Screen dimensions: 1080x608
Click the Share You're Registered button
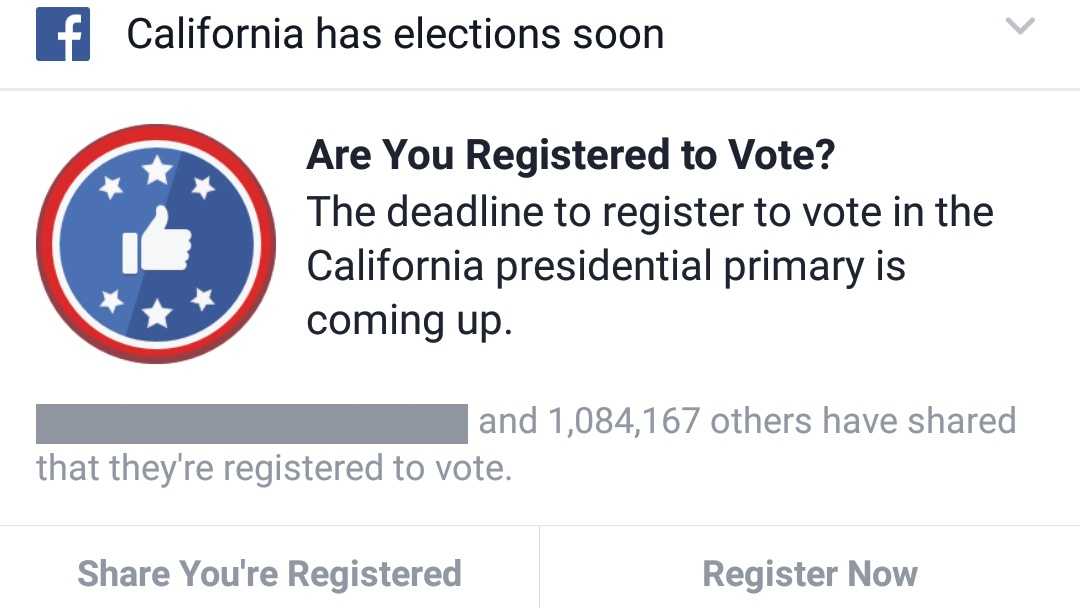(x=269, y=573)
